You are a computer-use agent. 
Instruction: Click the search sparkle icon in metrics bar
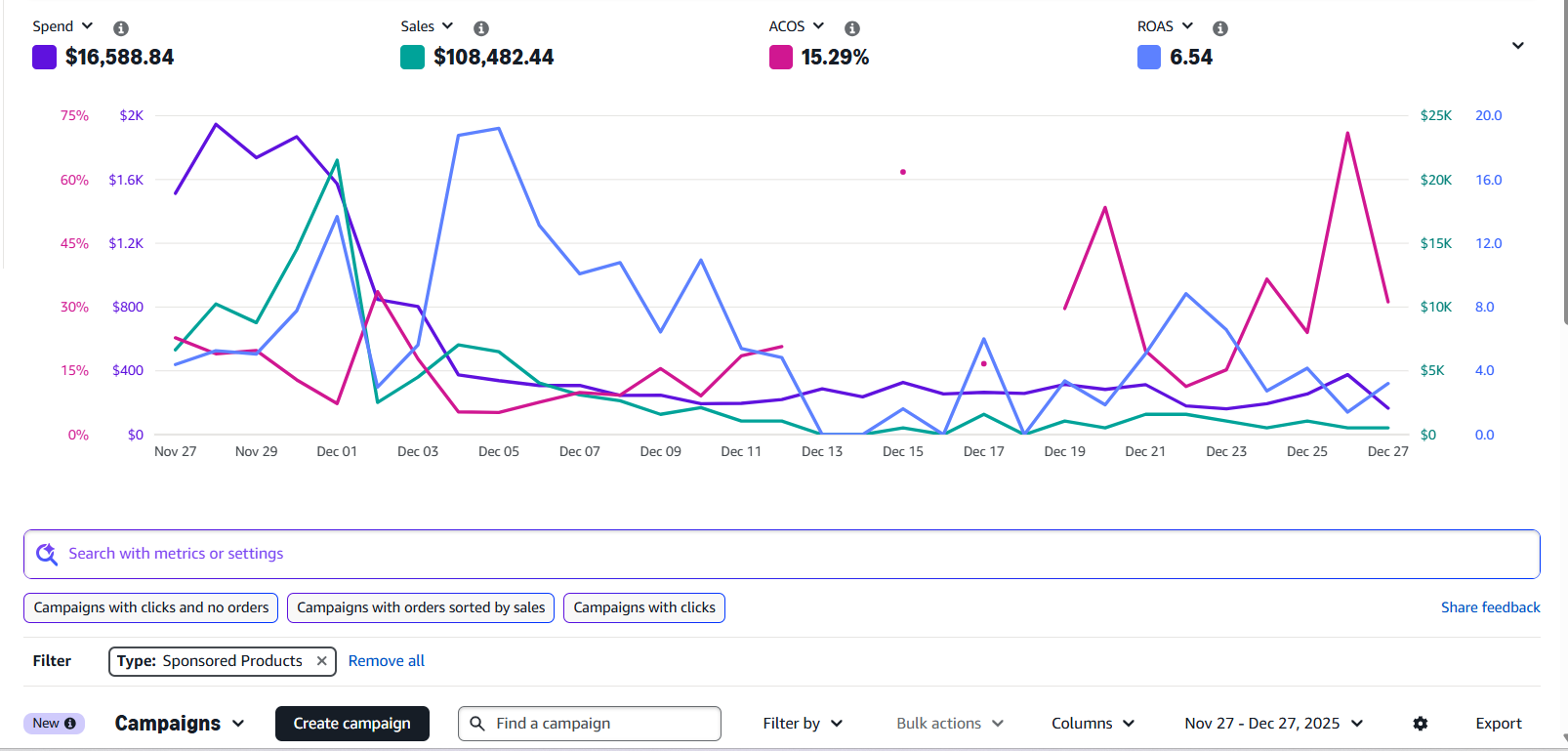(x=46, y=555)
